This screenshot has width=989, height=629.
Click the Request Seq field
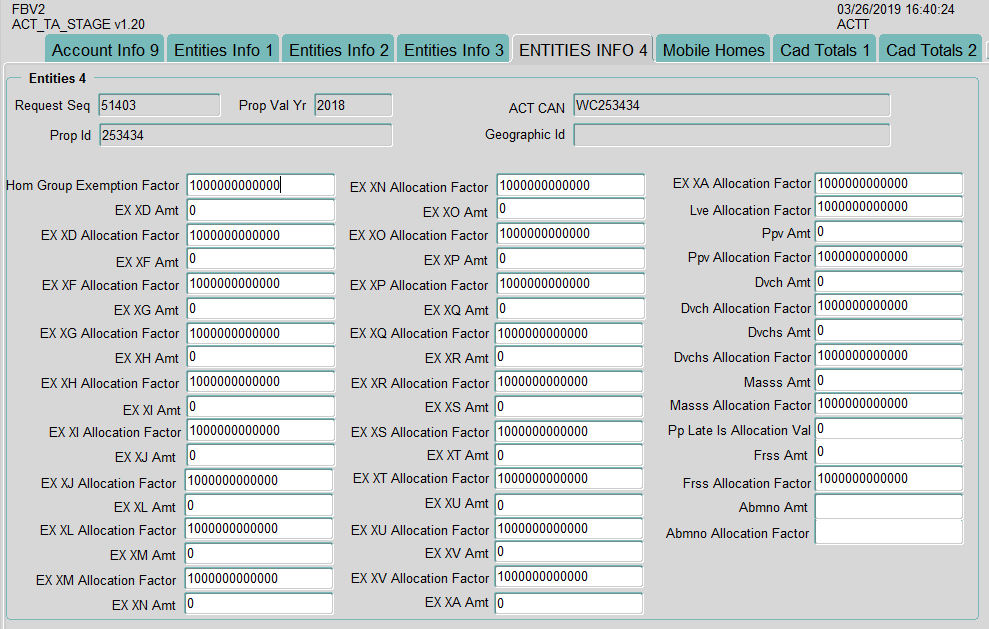(x=158, y=105)
